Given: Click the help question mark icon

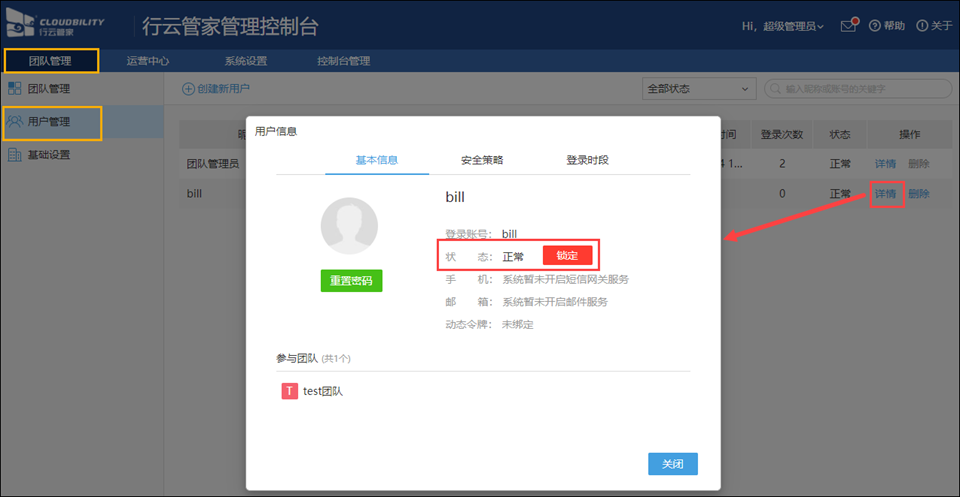Looking at the screenshot, I should click(874, 26).
